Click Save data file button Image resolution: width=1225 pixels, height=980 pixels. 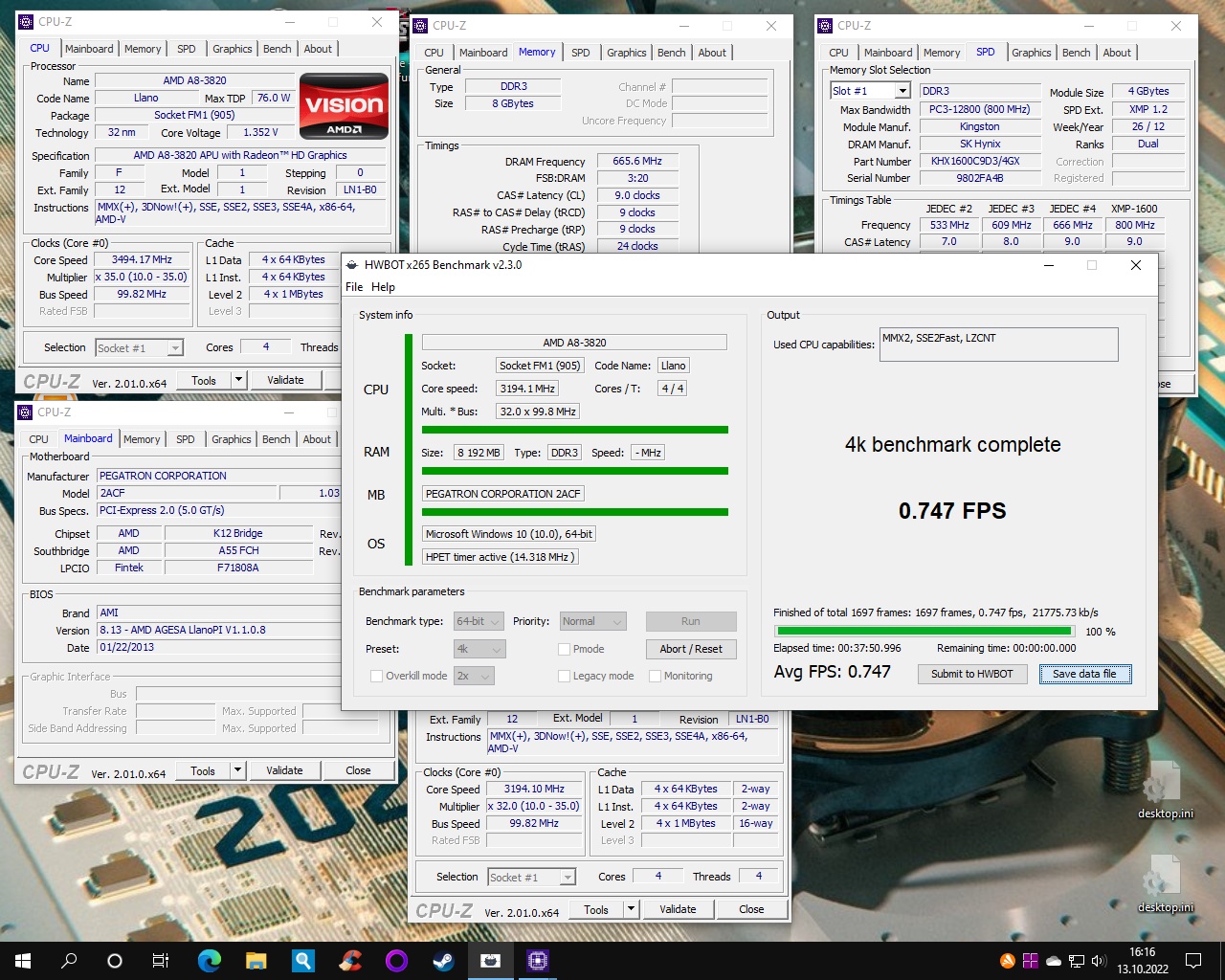[1084, 674]
